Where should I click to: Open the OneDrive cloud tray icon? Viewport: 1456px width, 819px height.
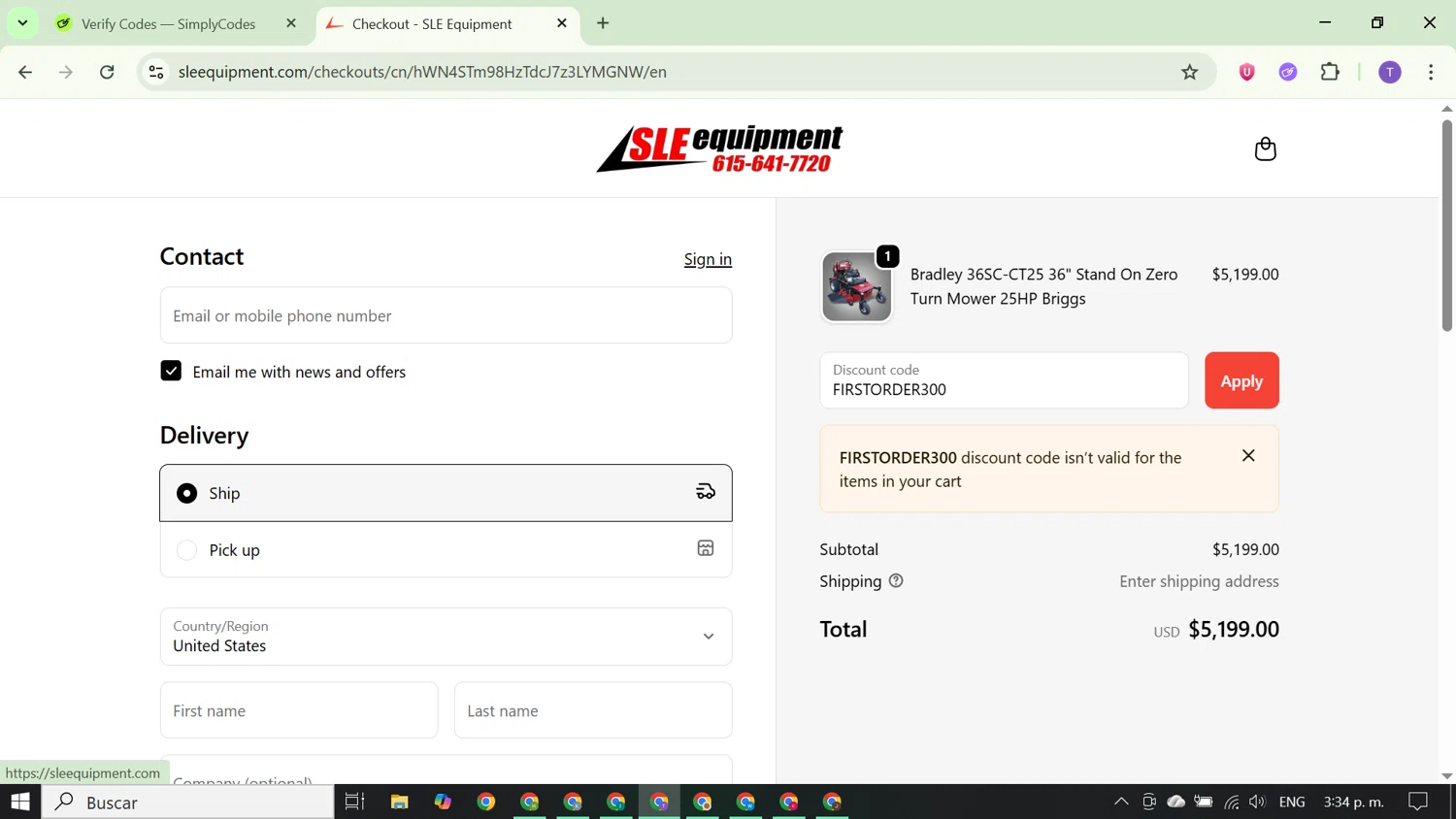click(1175, 802)
